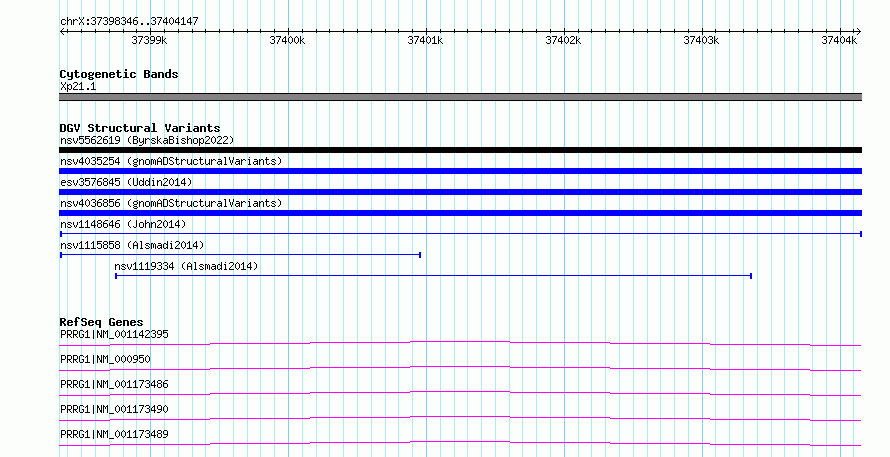Image resolution: width=890 pixels, height=457 pixels.
Task: Click the magenta NM_001173486 transcript line
Action: (x=460, y=393)
